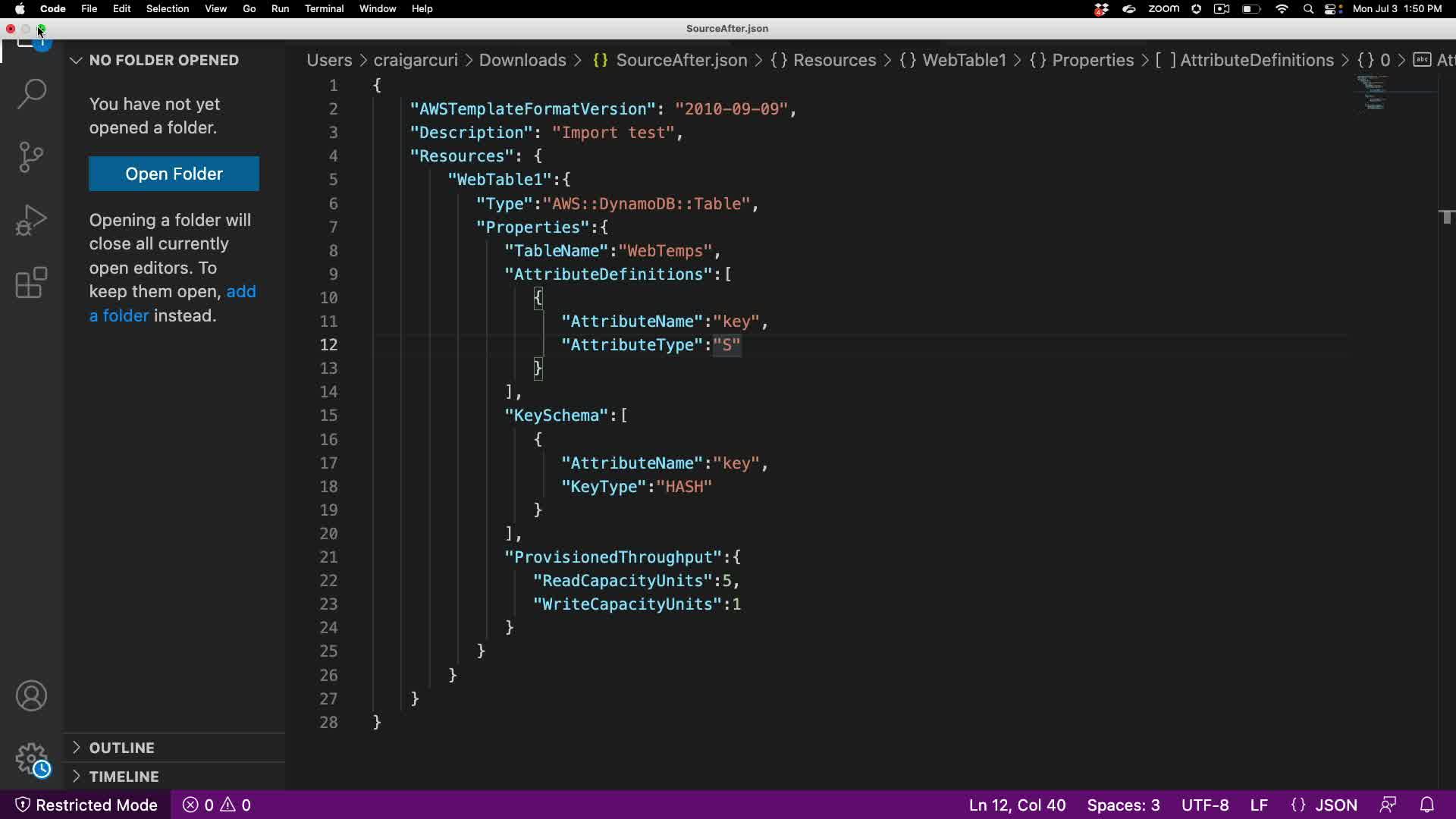Image resolution: width=1456 pixels, height=819 pixels.
Task: Click the notifications bell in status bar
Action: click(x=1426, y=805)
